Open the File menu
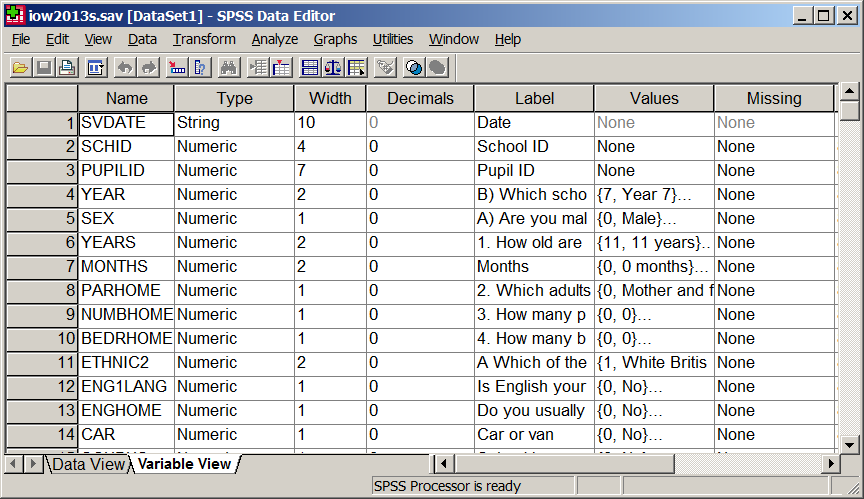 point(21,40)
